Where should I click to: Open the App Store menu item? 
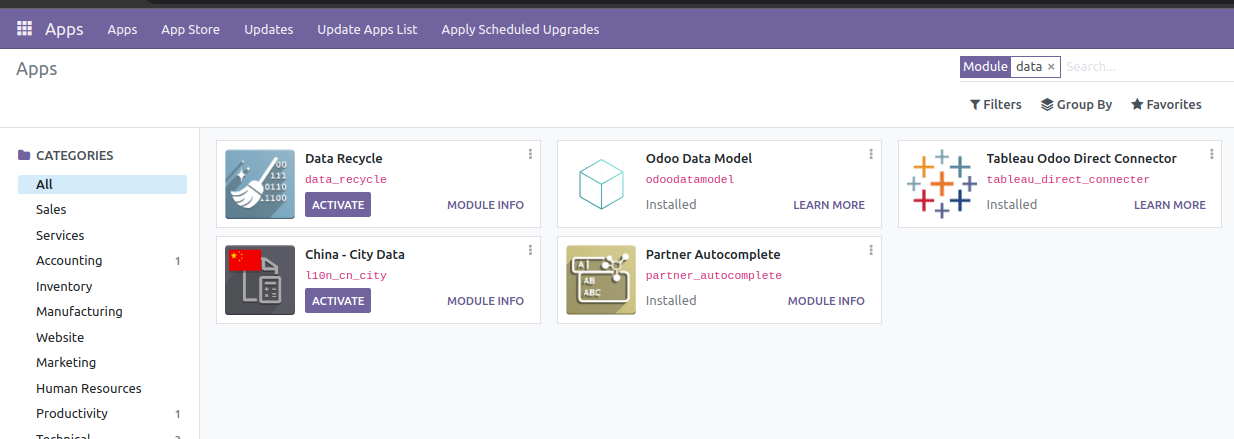[190, 29]
